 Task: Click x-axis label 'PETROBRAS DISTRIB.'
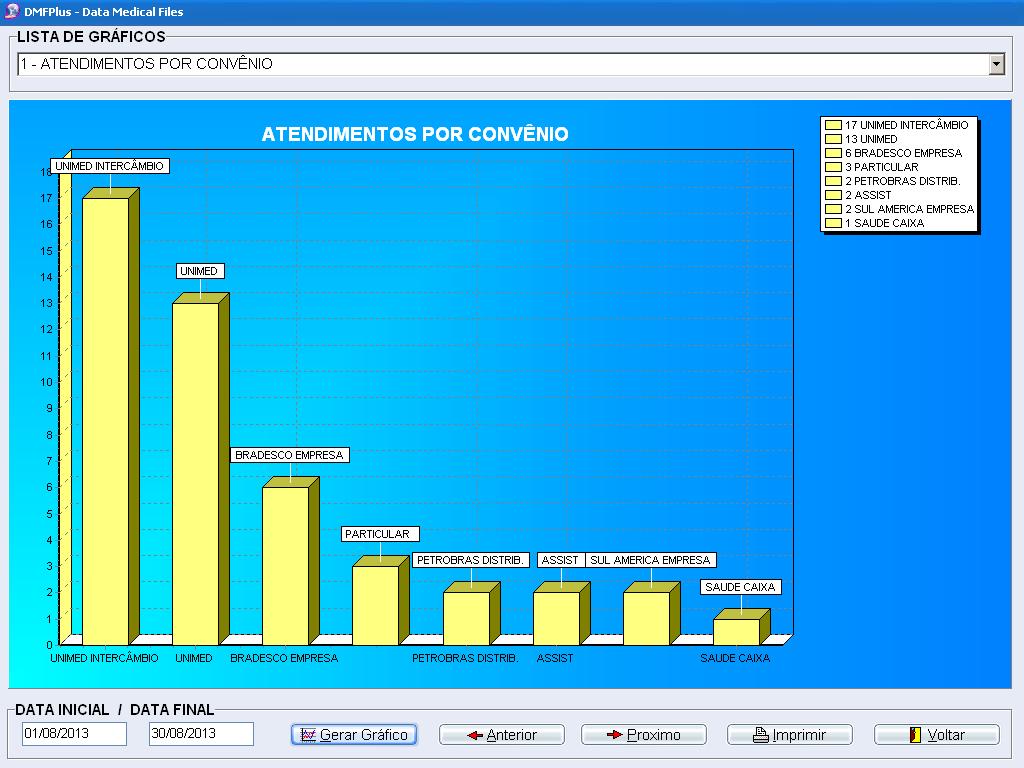pos(465,658)
